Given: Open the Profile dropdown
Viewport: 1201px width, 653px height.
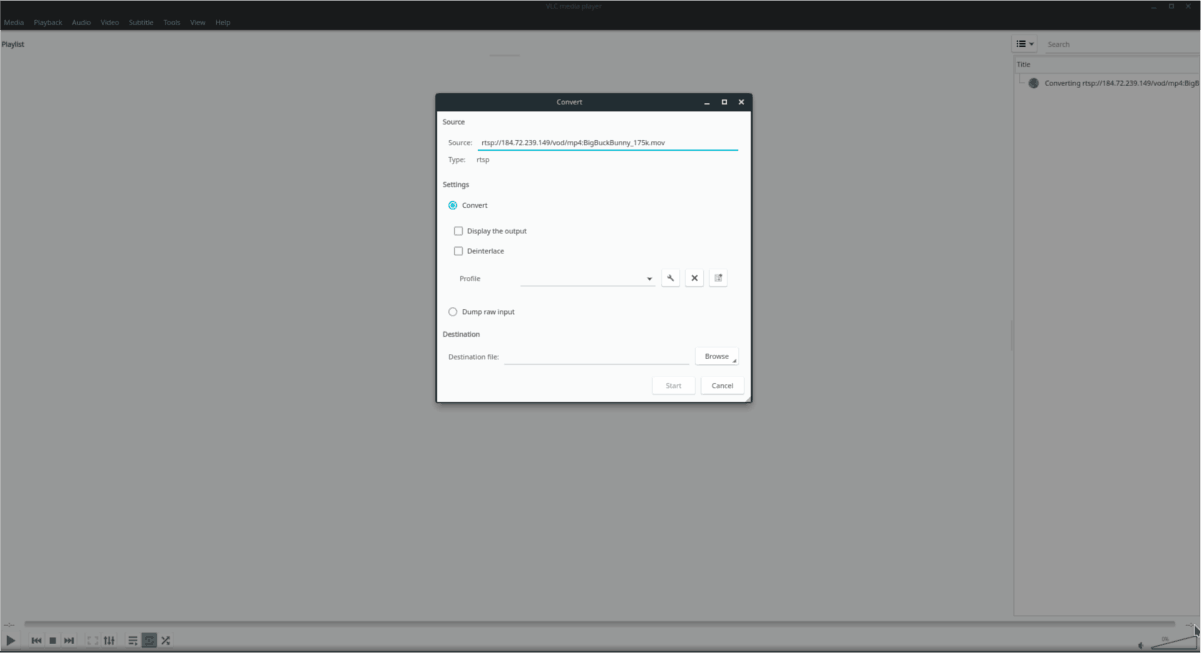Looking at the screenshot, I should (588, 278).
